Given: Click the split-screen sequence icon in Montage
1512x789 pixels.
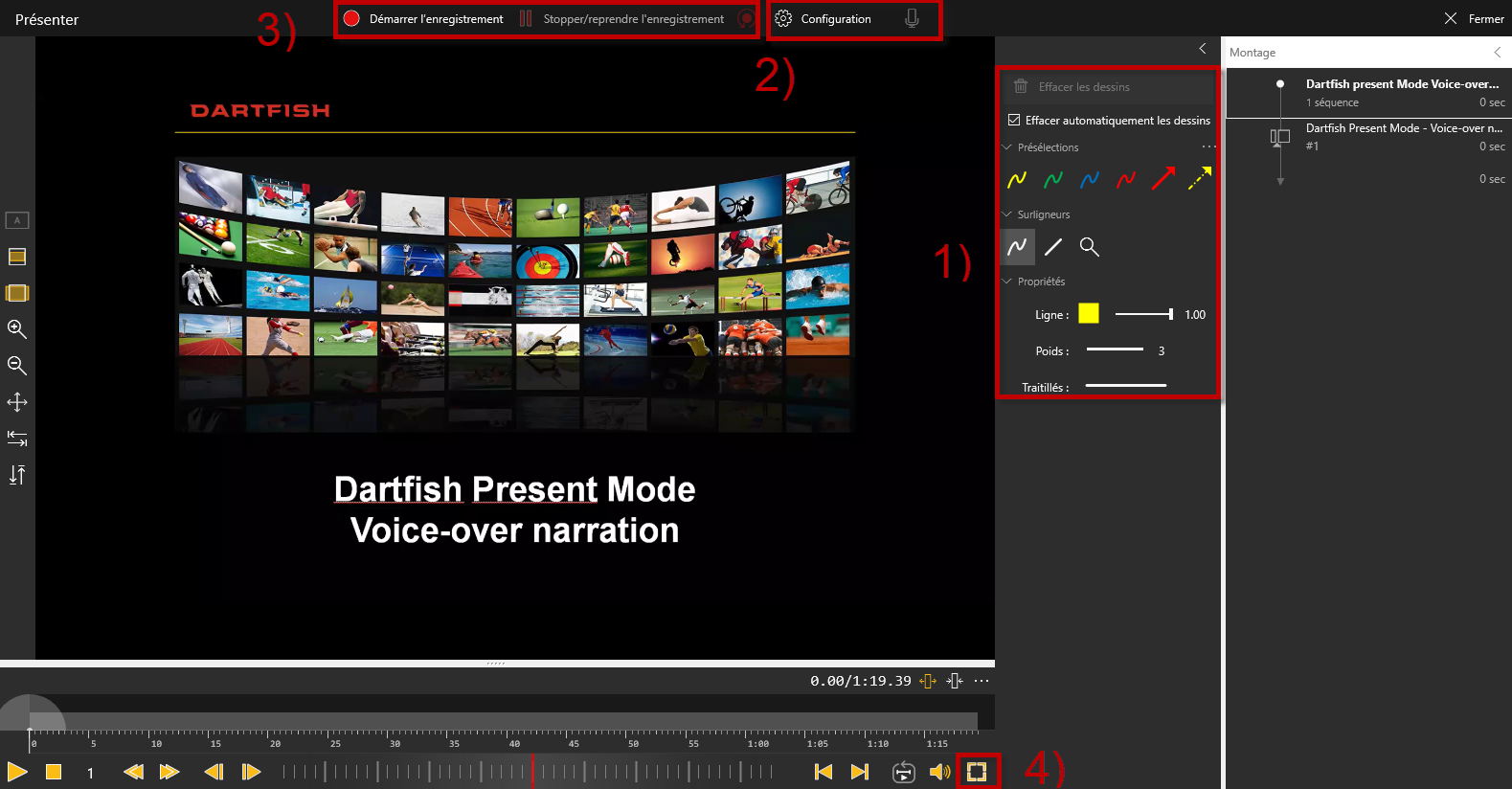Looking at the screenshot, I should pos(1280,137).
